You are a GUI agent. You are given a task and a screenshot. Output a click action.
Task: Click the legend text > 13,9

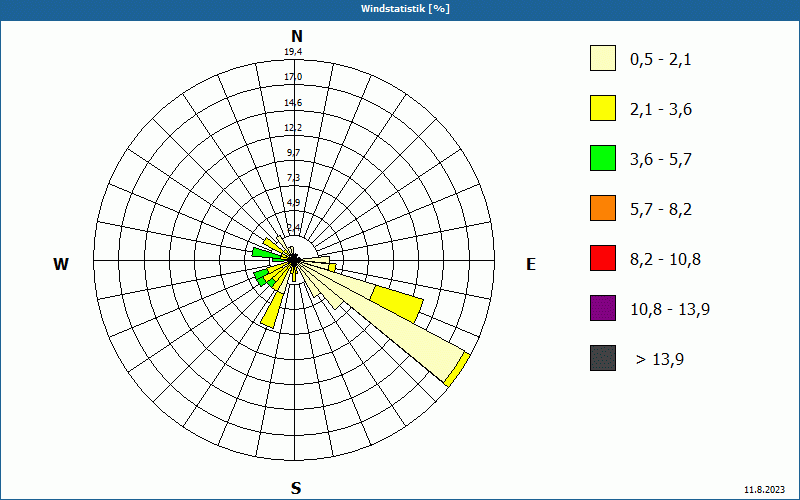660,360
